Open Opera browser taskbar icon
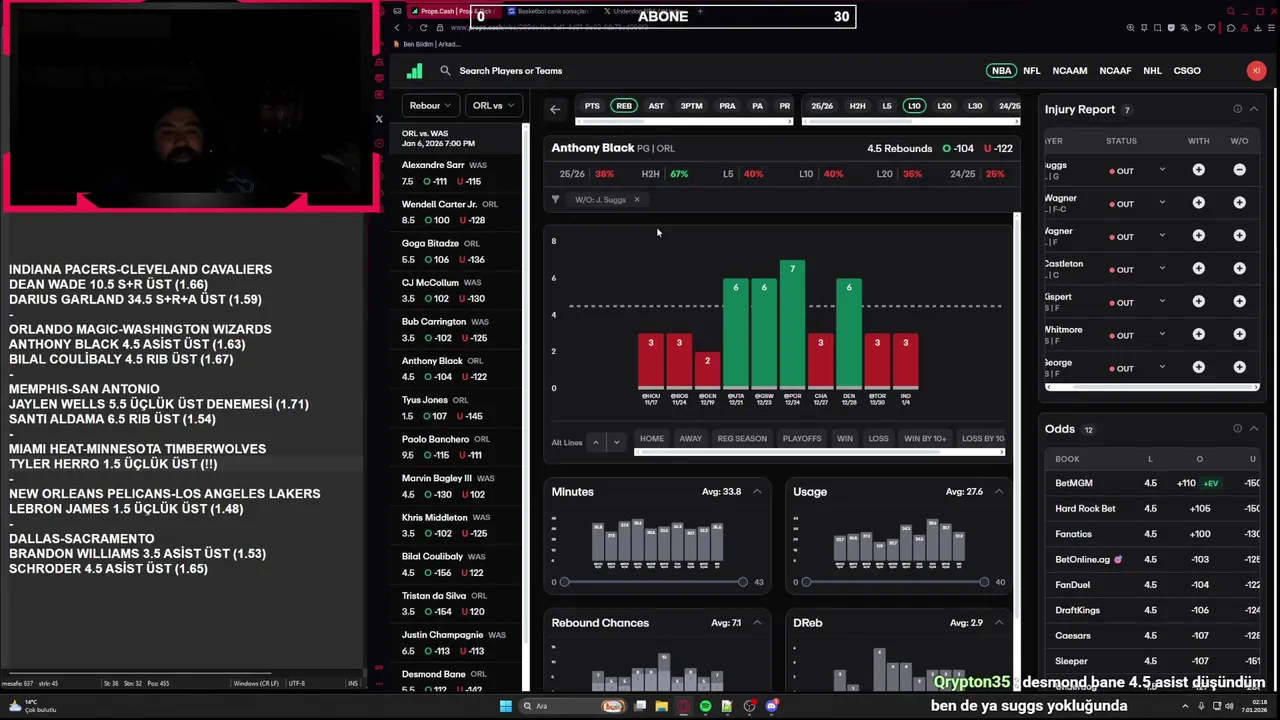 (683, 706)
